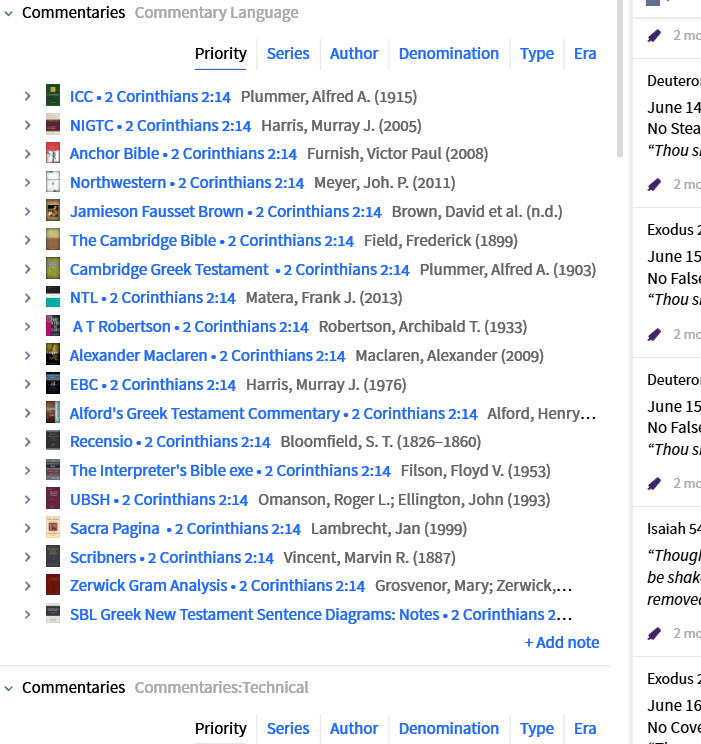Screen dimensions: 701x744
Task: Open SBL Greek New Testament Sentence Diagrams link
Action: point(321,614)
